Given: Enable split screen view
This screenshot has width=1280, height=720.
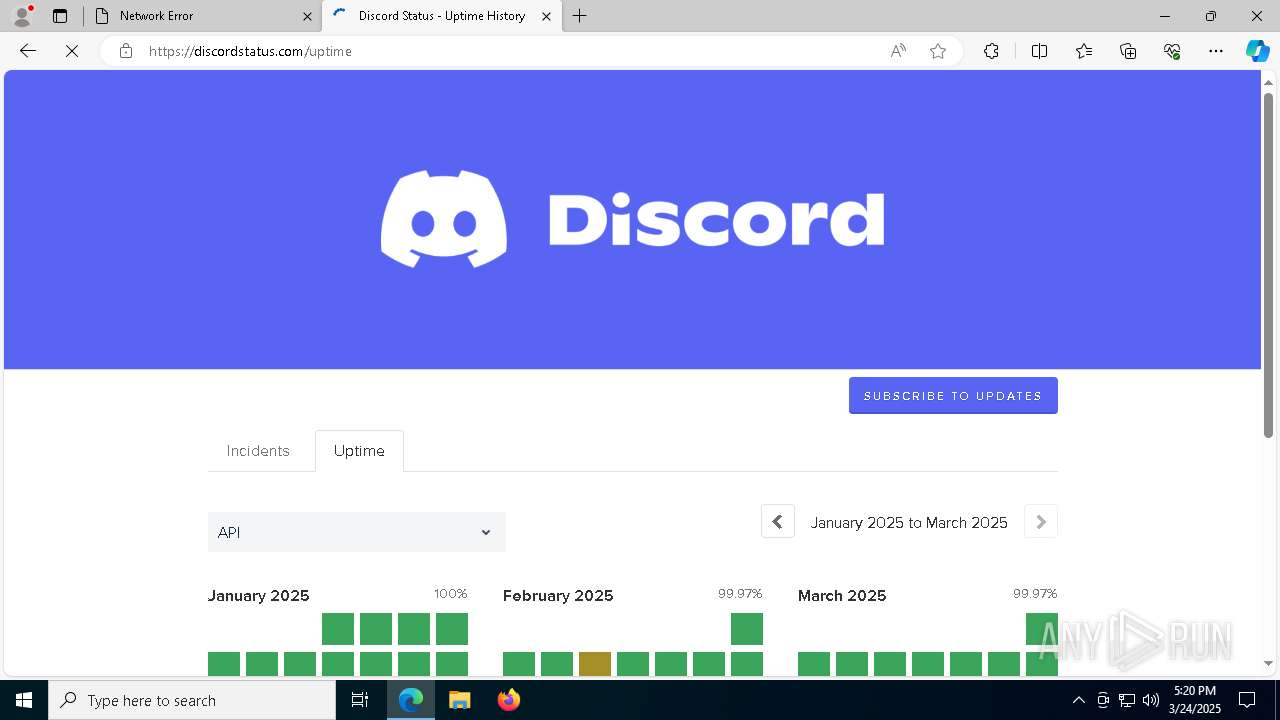Looking at the screenshot, I should 1039,51.
